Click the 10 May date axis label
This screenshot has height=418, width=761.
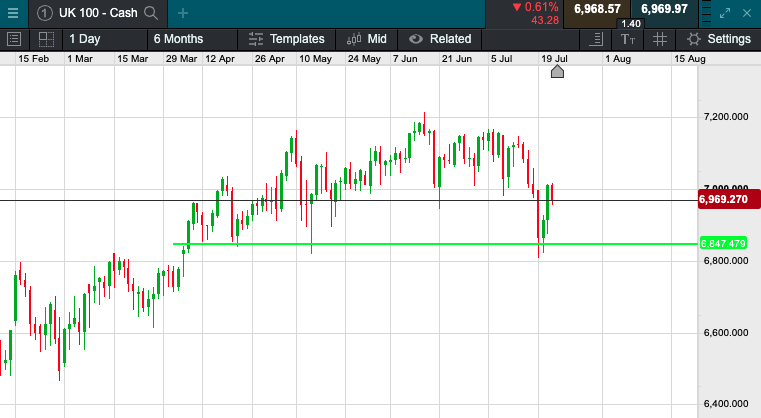(315, 59)
